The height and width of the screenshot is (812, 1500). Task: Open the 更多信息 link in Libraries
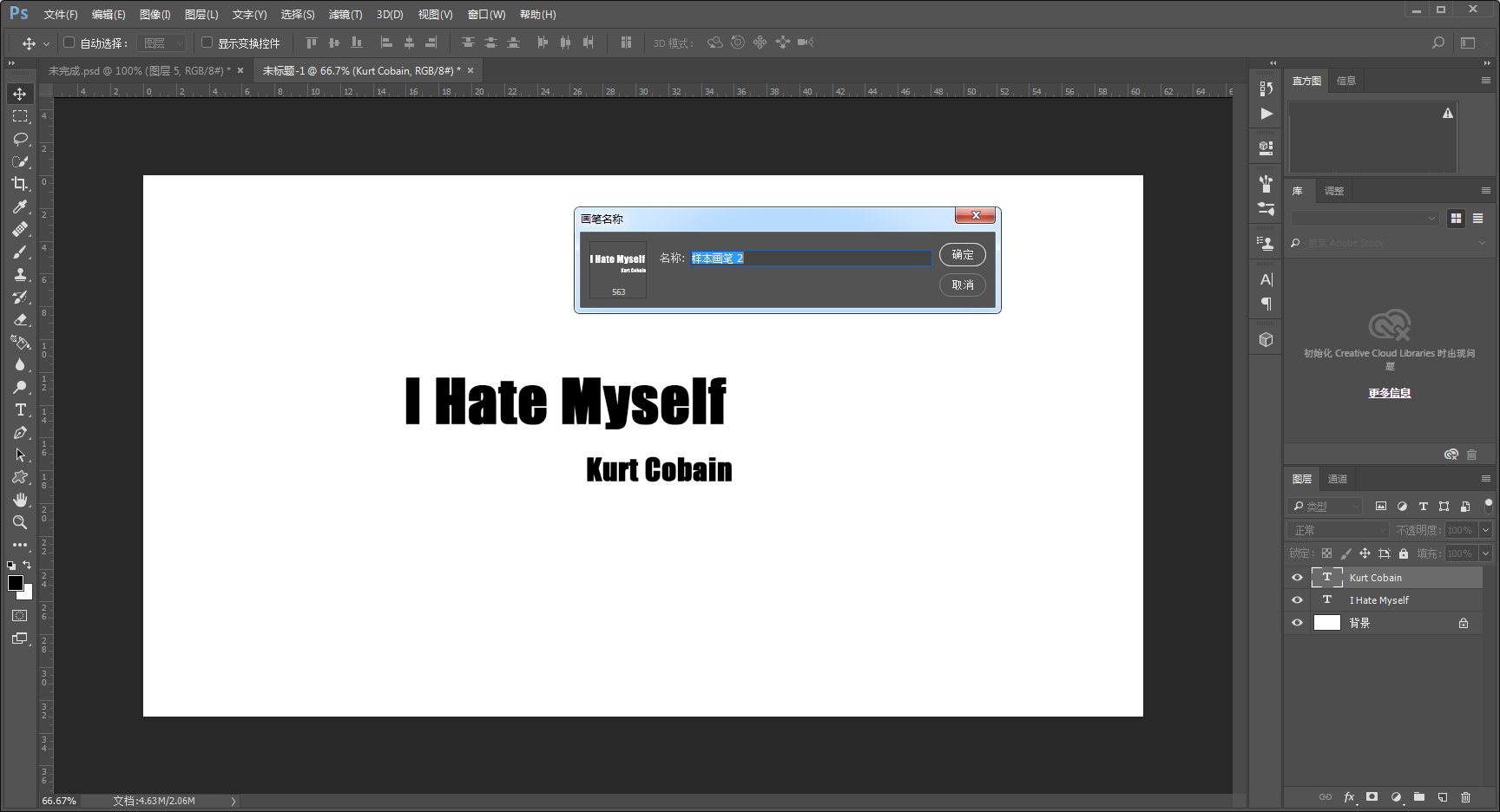(x=1390, y=393)
